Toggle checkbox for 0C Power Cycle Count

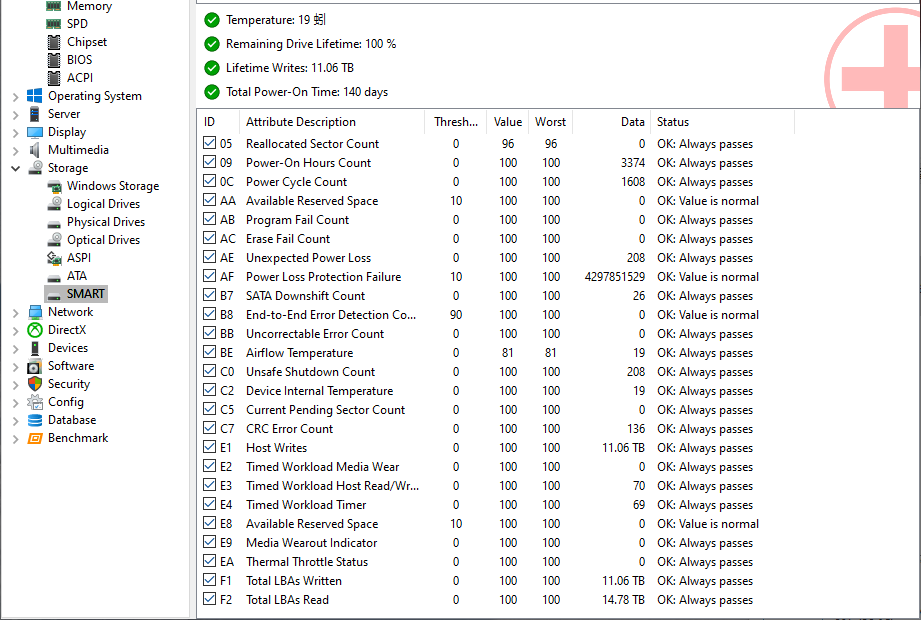209,181
